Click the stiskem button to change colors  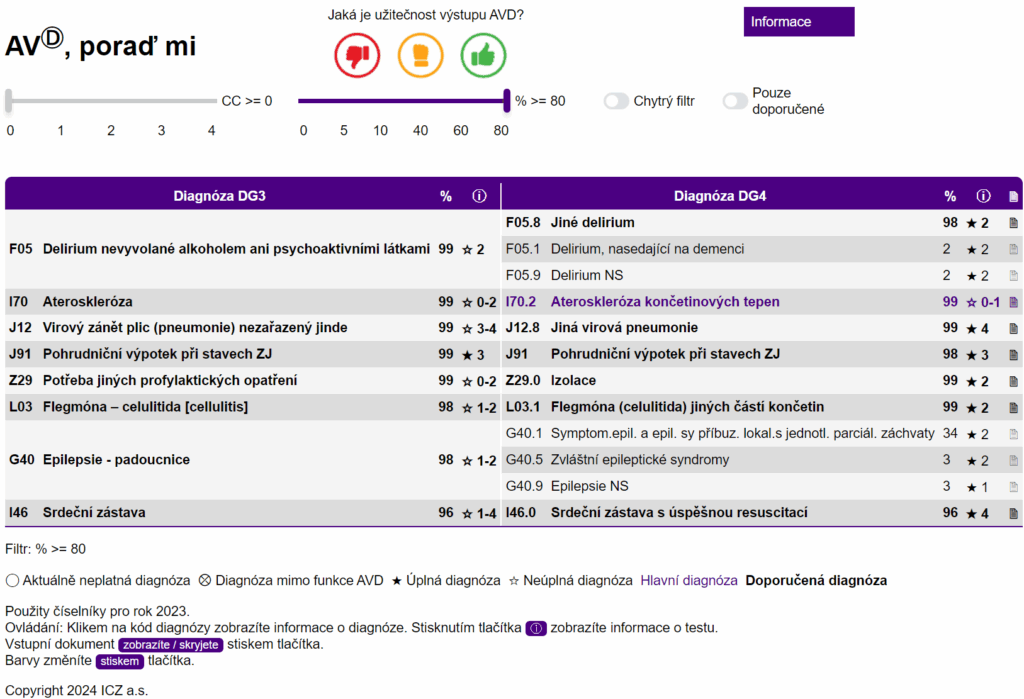120,661
